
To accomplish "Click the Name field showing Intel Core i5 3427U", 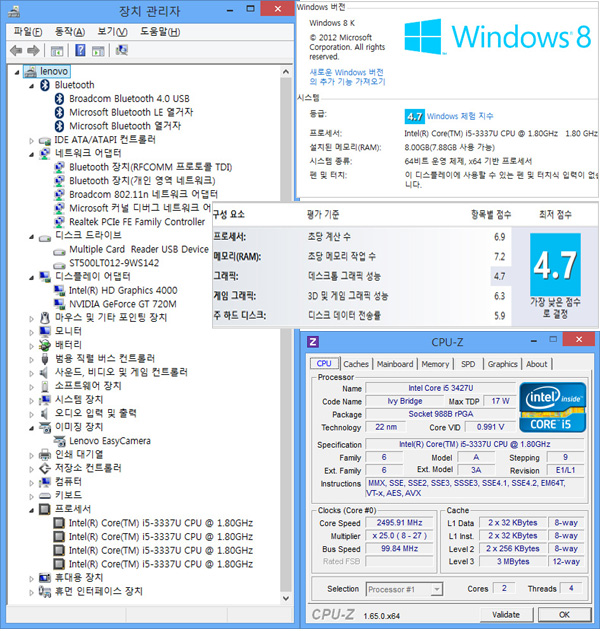I will [x=440, y=388].
